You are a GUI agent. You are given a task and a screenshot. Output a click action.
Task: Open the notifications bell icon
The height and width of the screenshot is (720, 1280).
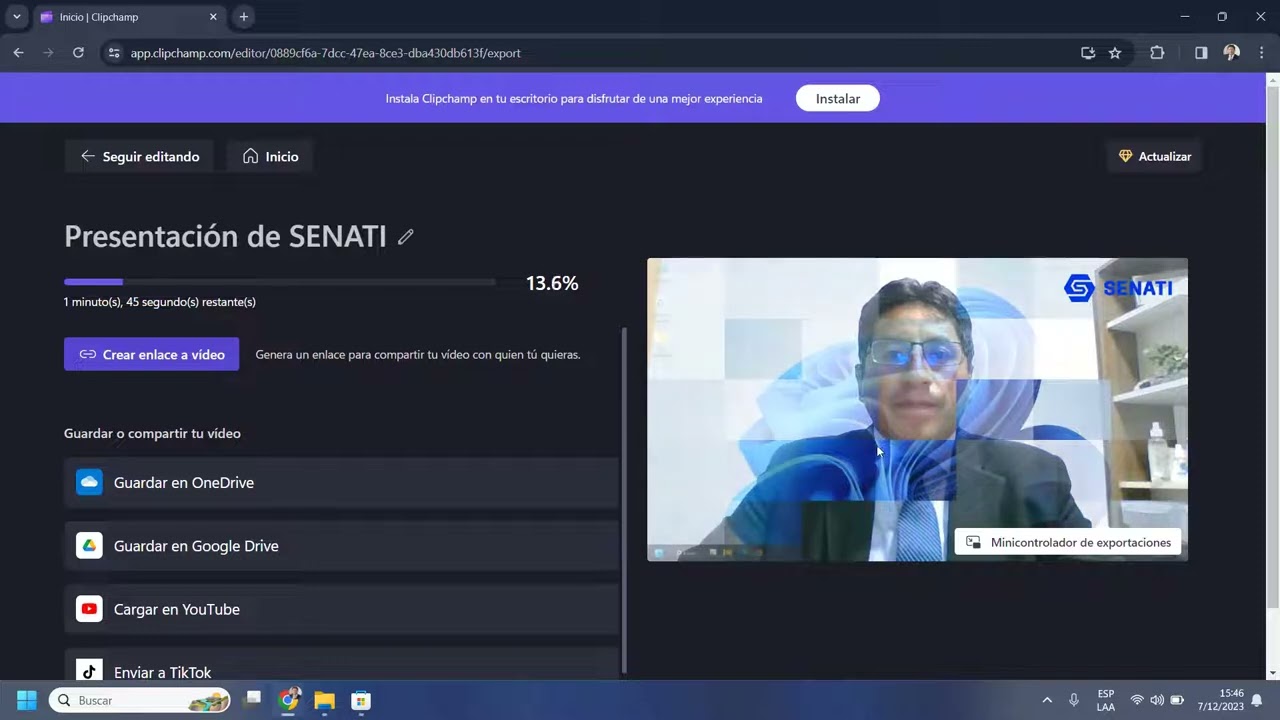1257,700
